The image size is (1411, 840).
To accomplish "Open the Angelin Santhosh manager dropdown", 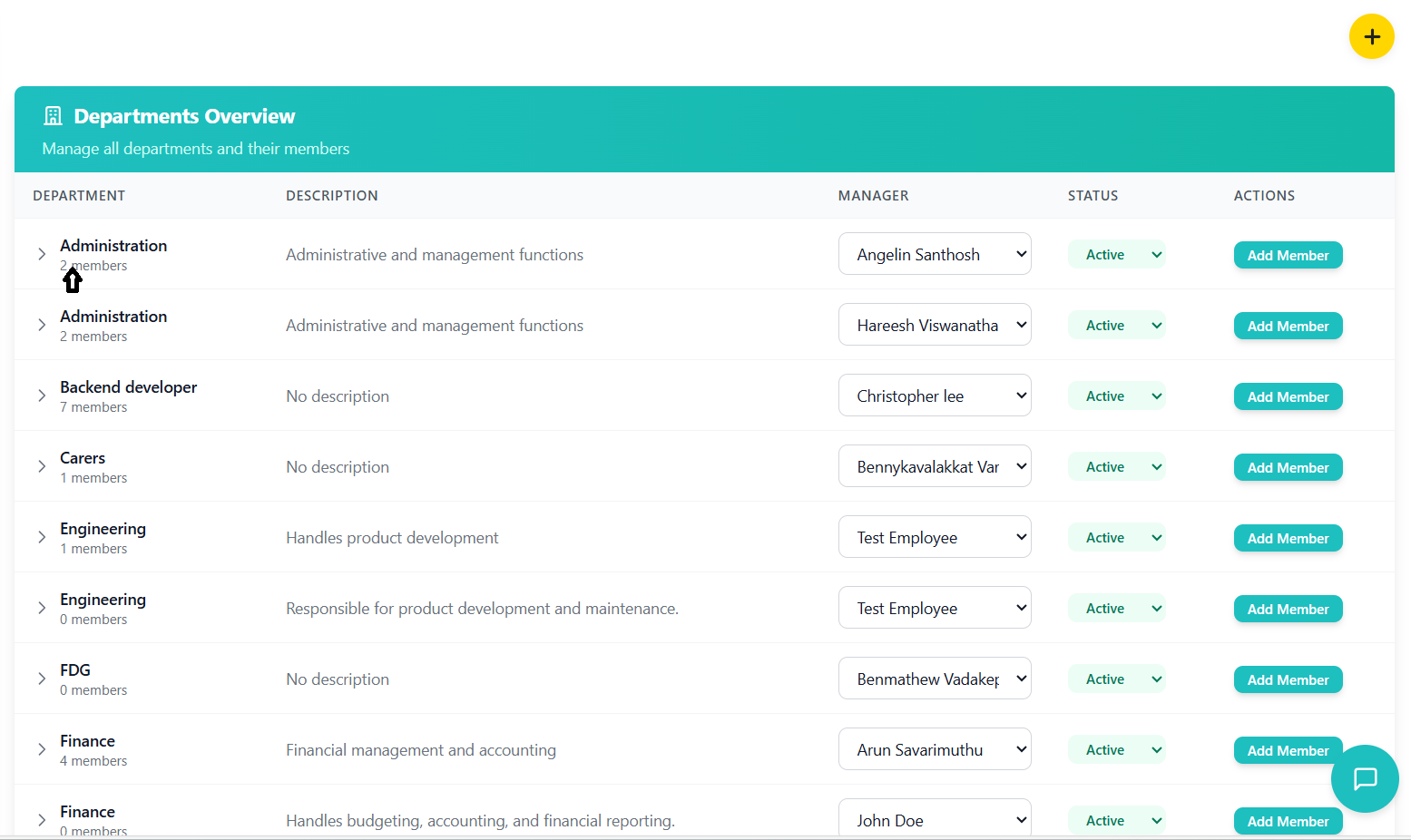I will click(934, 255).
